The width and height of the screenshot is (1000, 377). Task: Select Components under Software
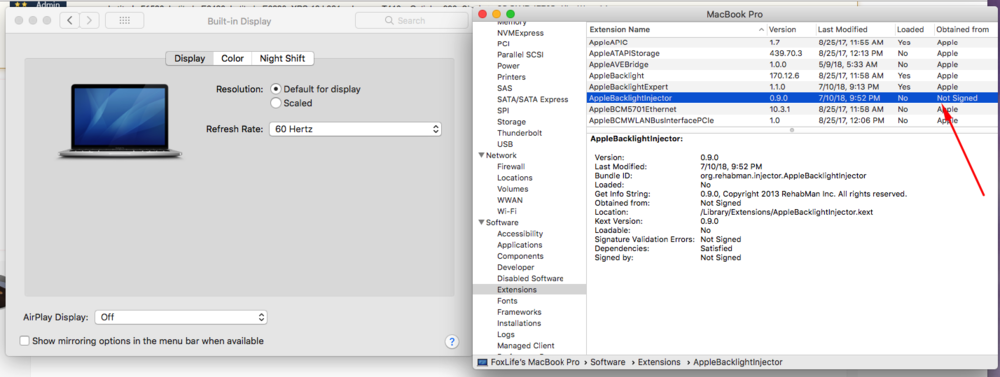coord(520,256)
